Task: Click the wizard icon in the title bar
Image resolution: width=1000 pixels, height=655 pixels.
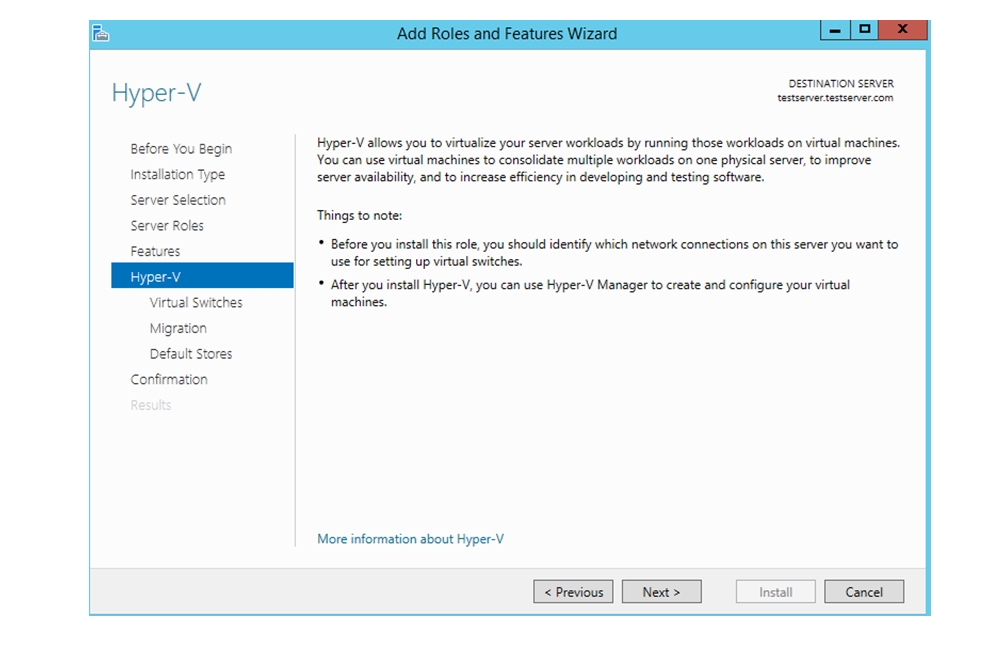Action: point(101,33)
